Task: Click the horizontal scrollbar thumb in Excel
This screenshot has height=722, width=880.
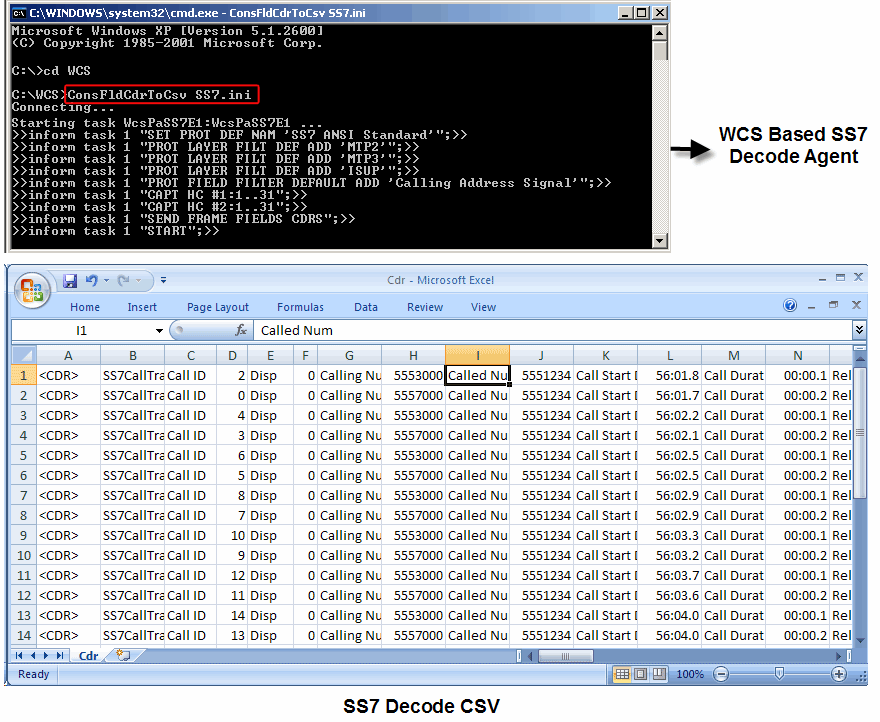Action: (x=565, y=656)
